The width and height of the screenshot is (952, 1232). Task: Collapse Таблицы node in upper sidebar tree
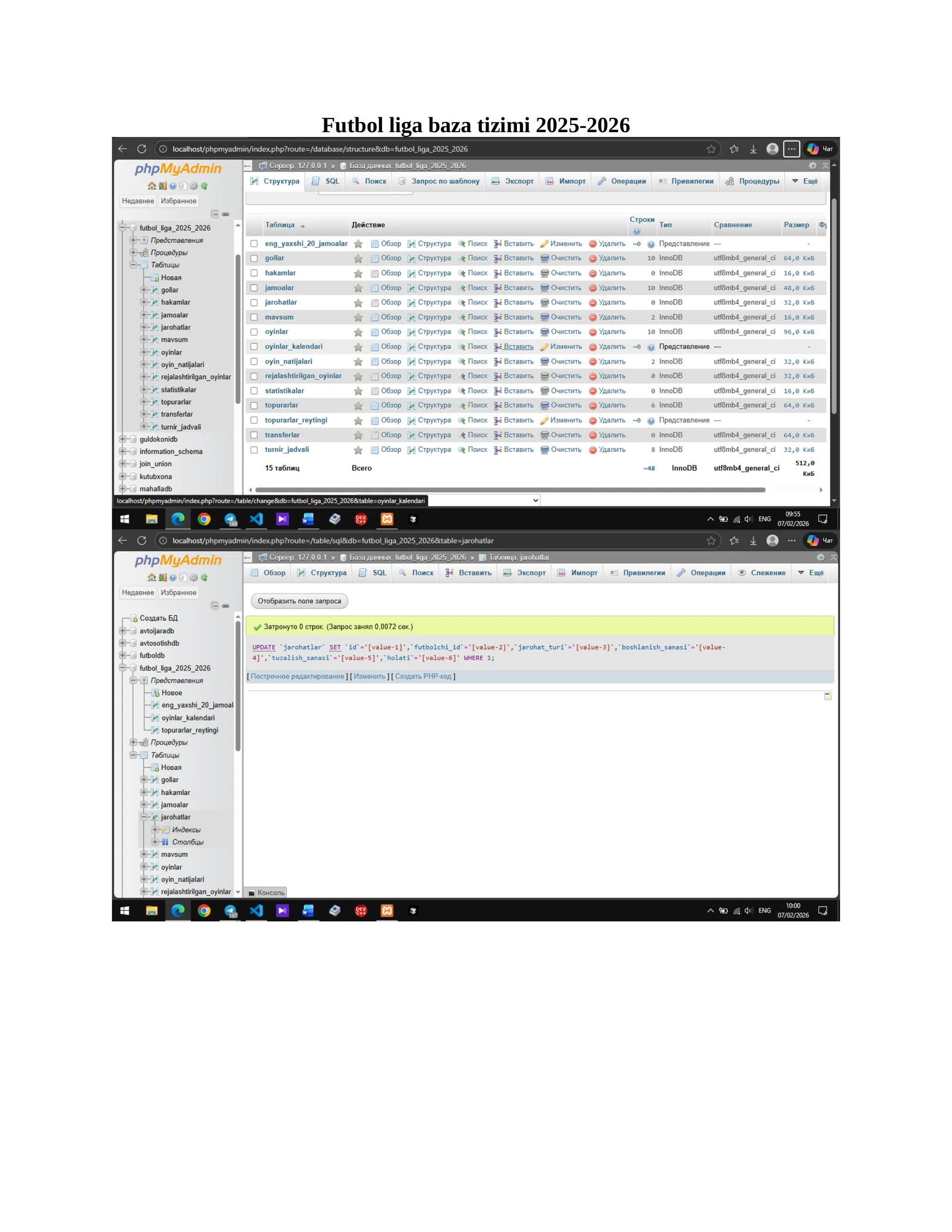(133, 265)
